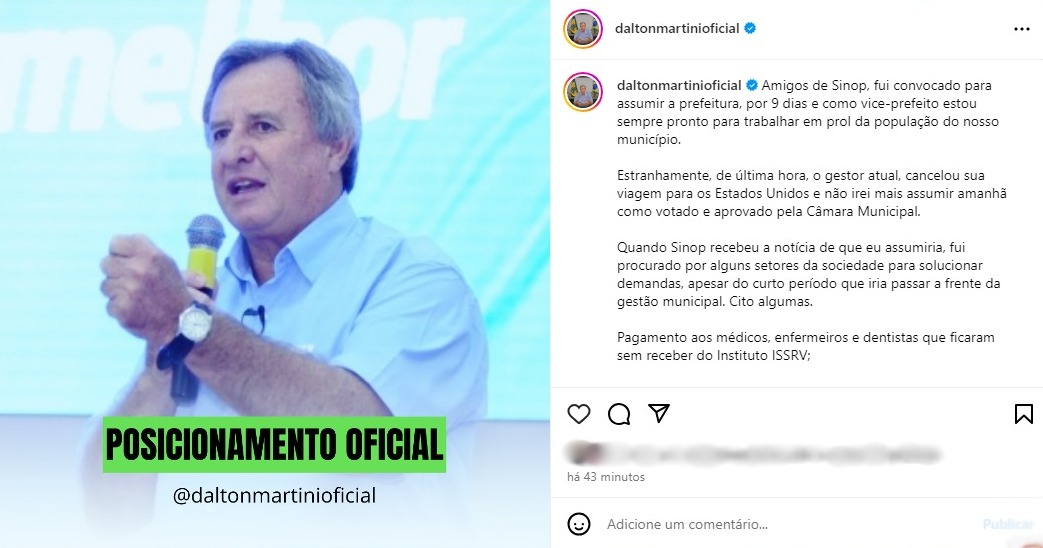Click the 'há 43 minutos' timestamp

(x=606, y=477)
